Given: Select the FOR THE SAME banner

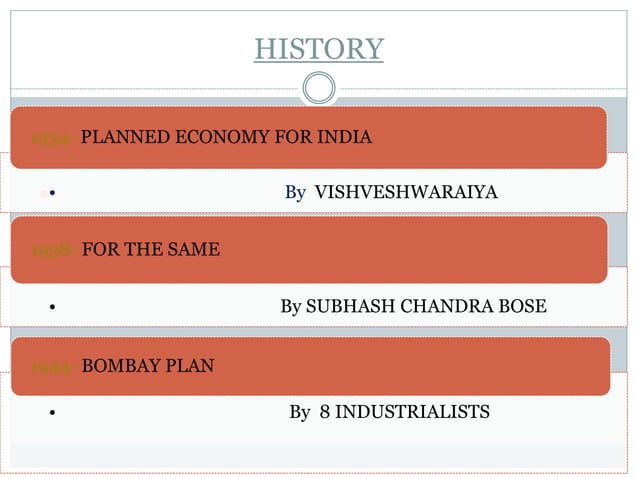Looking at the screenshot, I should (309, 250).
